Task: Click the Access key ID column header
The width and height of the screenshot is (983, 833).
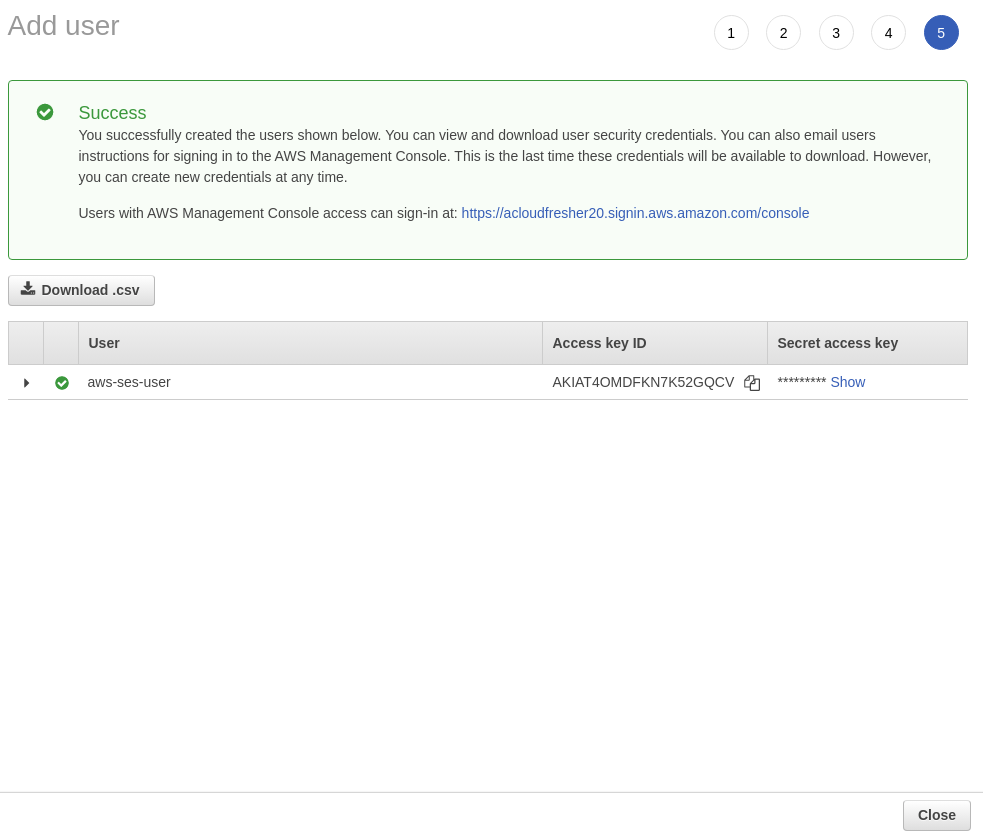Action: [599, 343]
